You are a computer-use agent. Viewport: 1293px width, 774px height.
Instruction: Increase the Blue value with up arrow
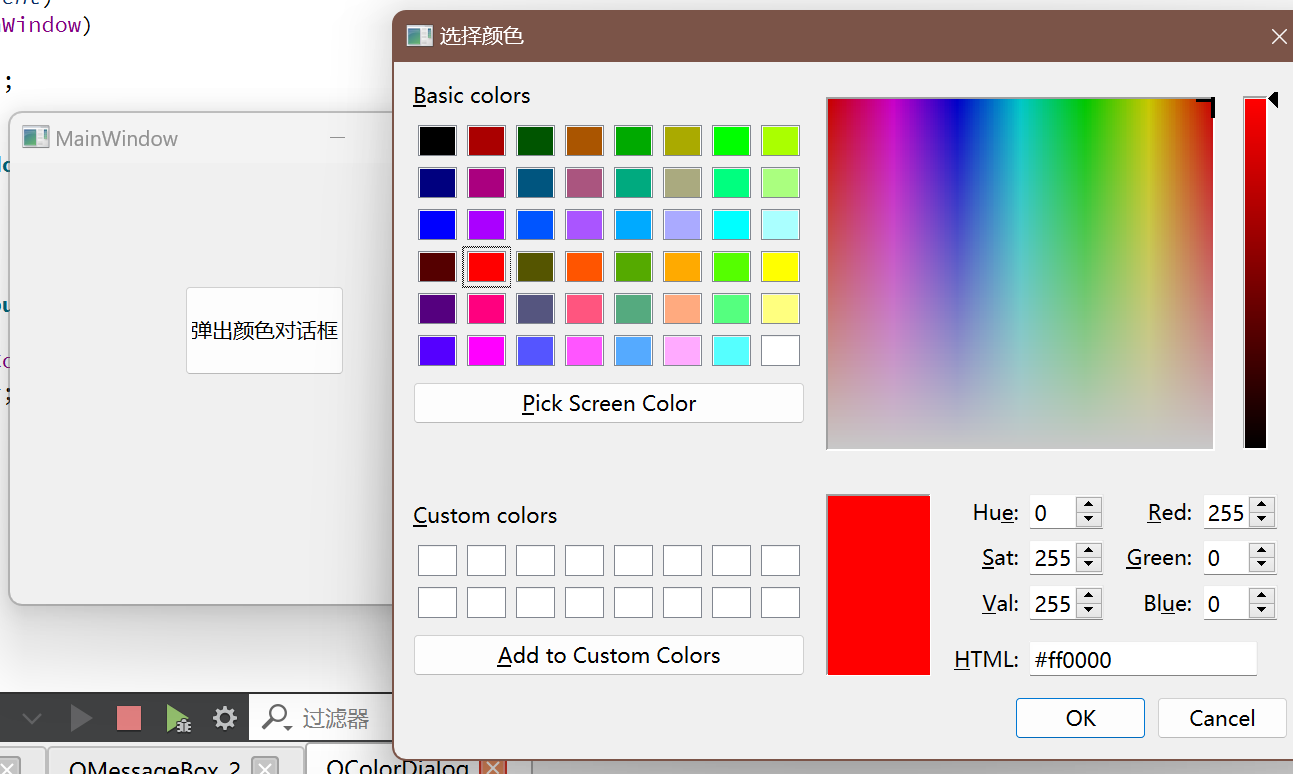[1263, 596]
